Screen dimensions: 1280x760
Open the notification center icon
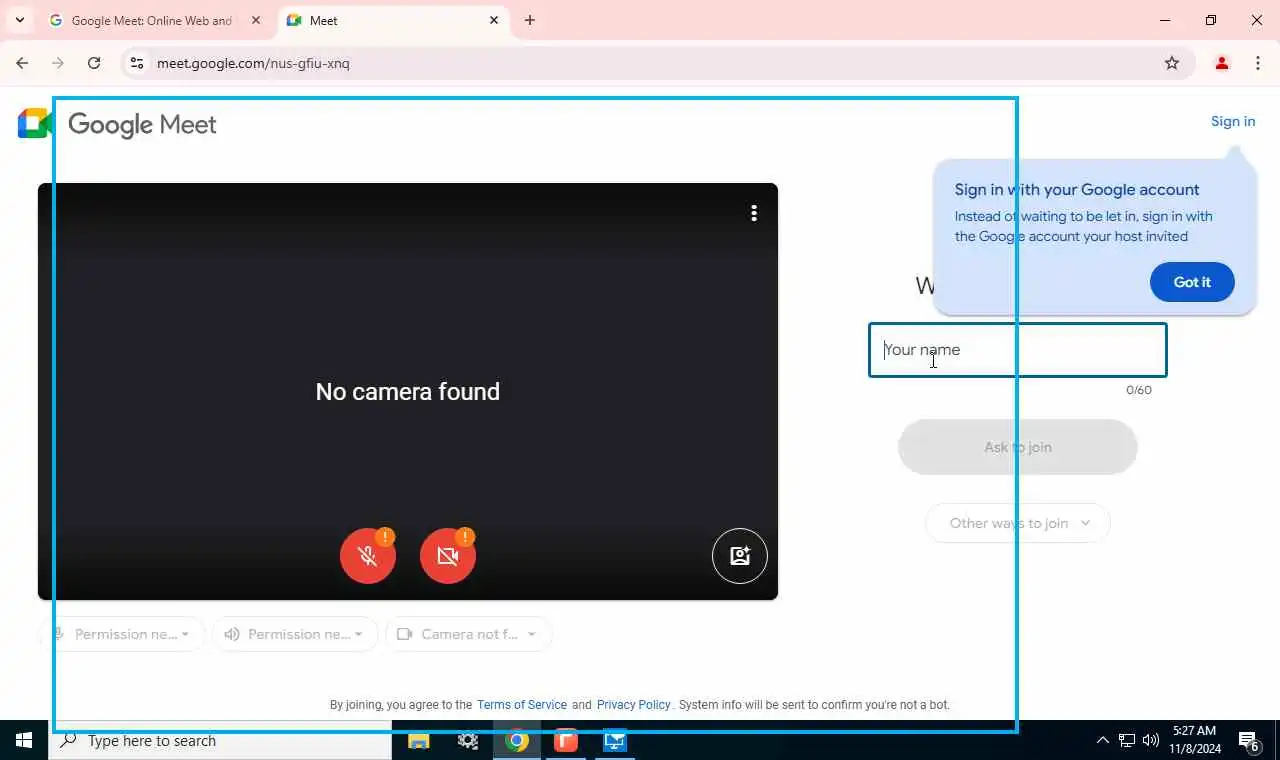tap(1249, 741)
